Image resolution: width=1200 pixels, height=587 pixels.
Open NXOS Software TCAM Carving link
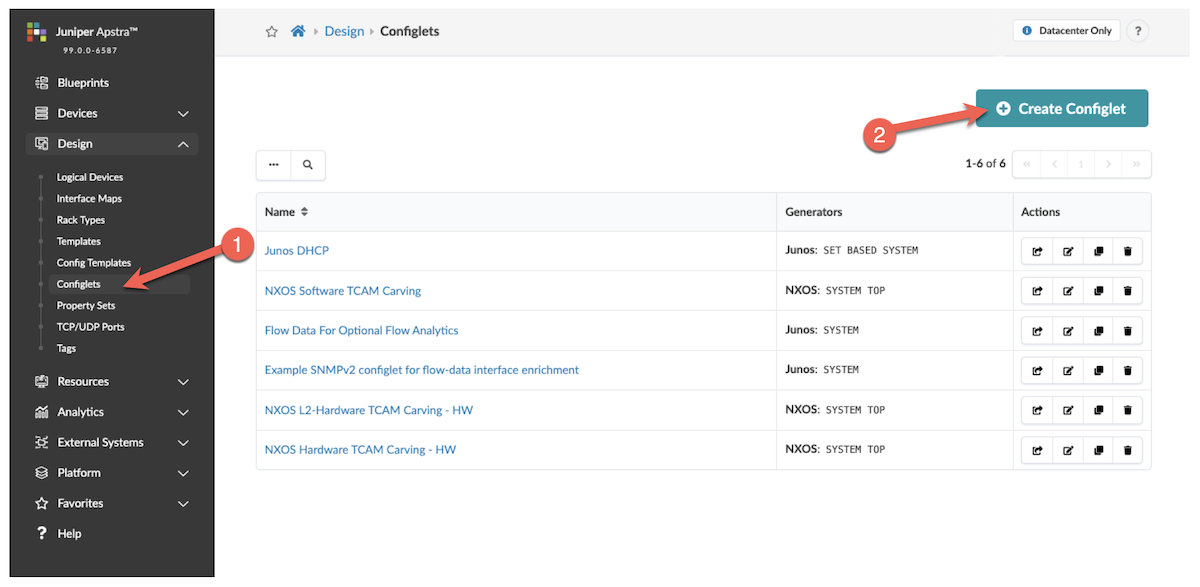(x=343, y=291)
